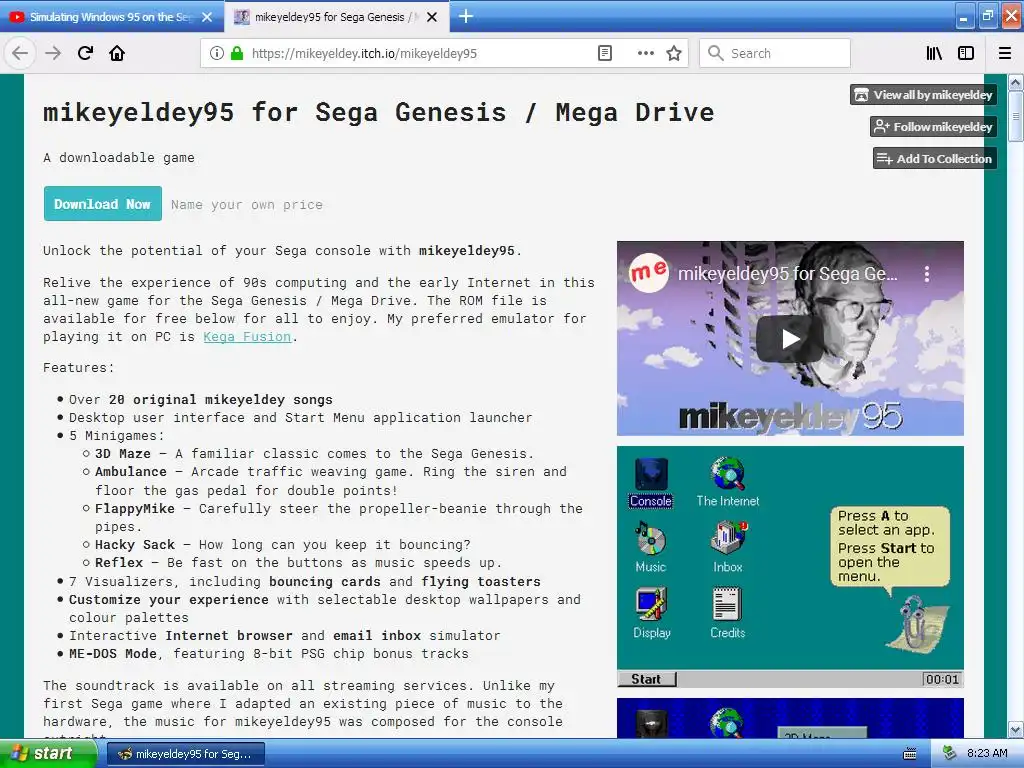Open the page actions three-dot menu
Image resolution: width=1024 pixels, height=768 pixels.
click(x=645, y=54)
